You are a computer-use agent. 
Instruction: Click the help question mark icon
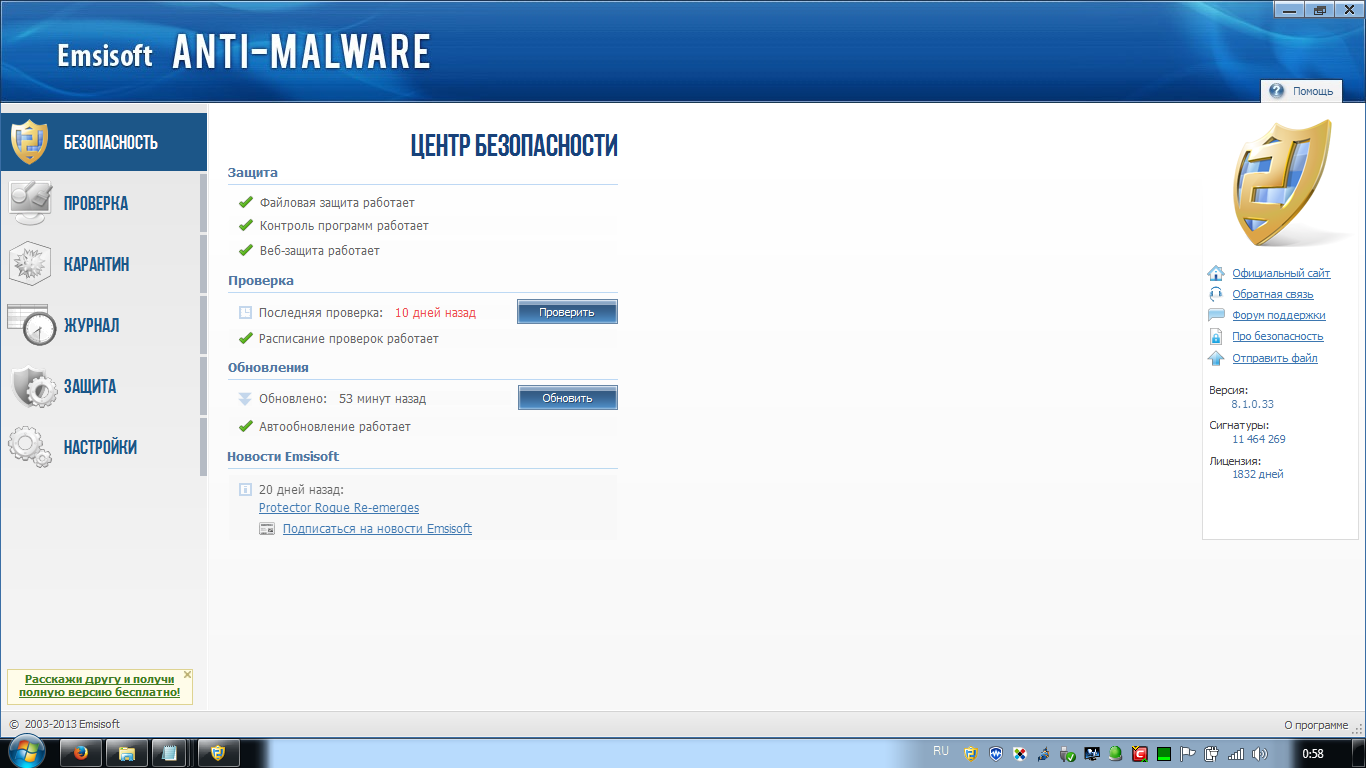[1277, 91]
